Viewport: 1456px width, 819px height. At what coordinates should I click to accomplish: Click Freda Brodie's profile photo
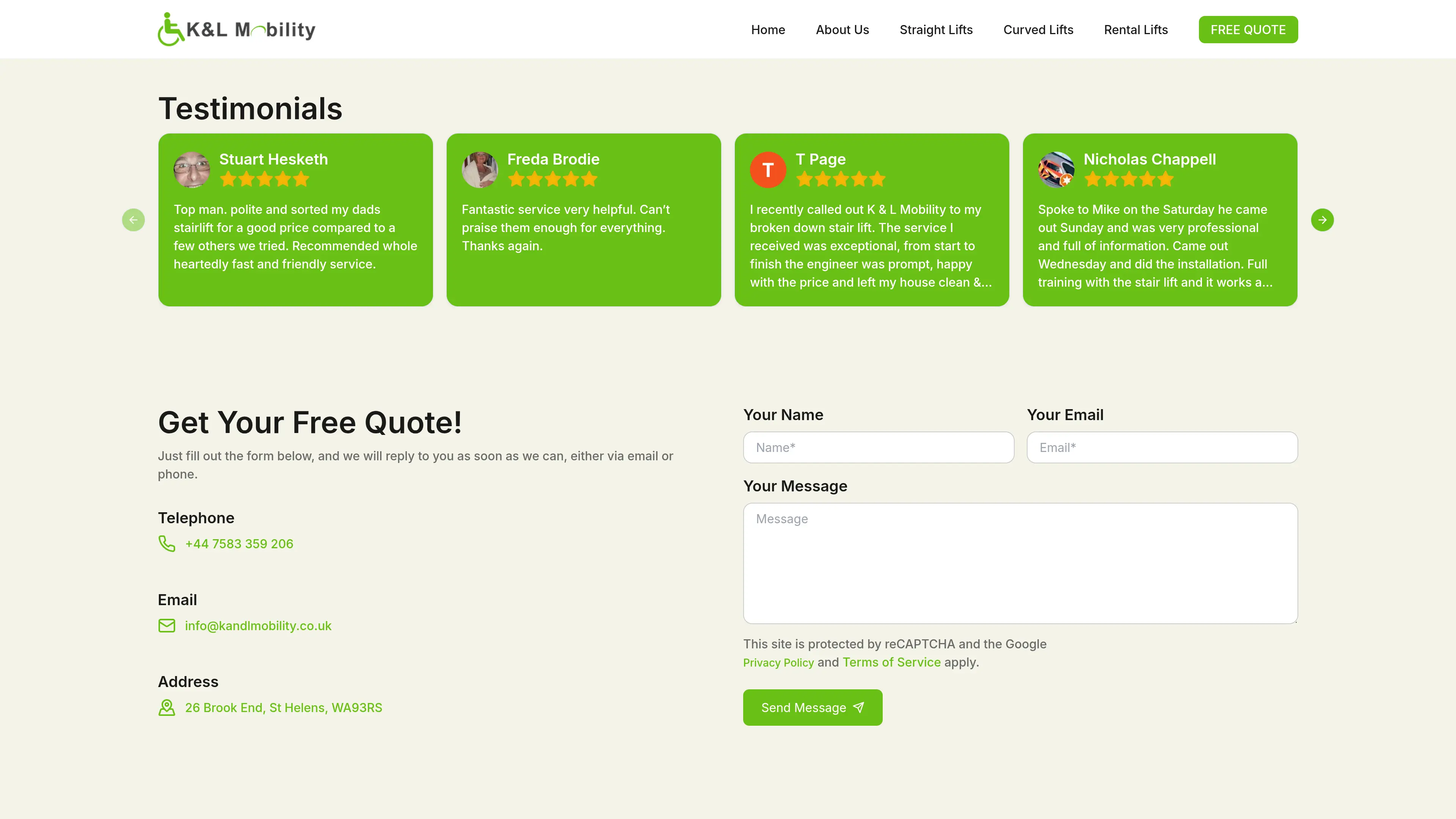click(x=480, y=169)
